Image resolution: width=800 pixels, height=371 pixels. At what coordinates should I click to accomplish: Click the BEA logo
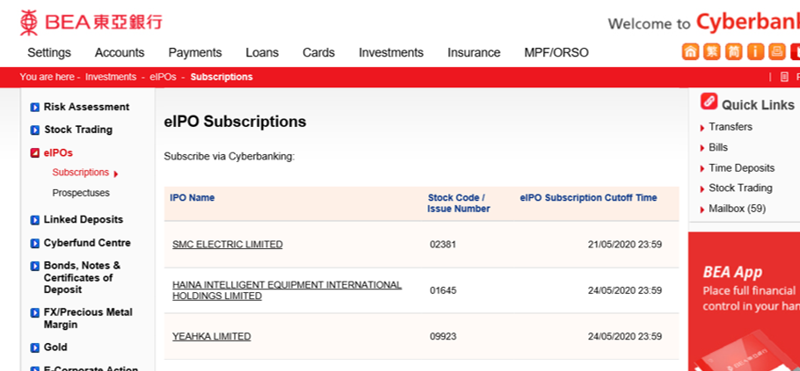pos(91,22)
